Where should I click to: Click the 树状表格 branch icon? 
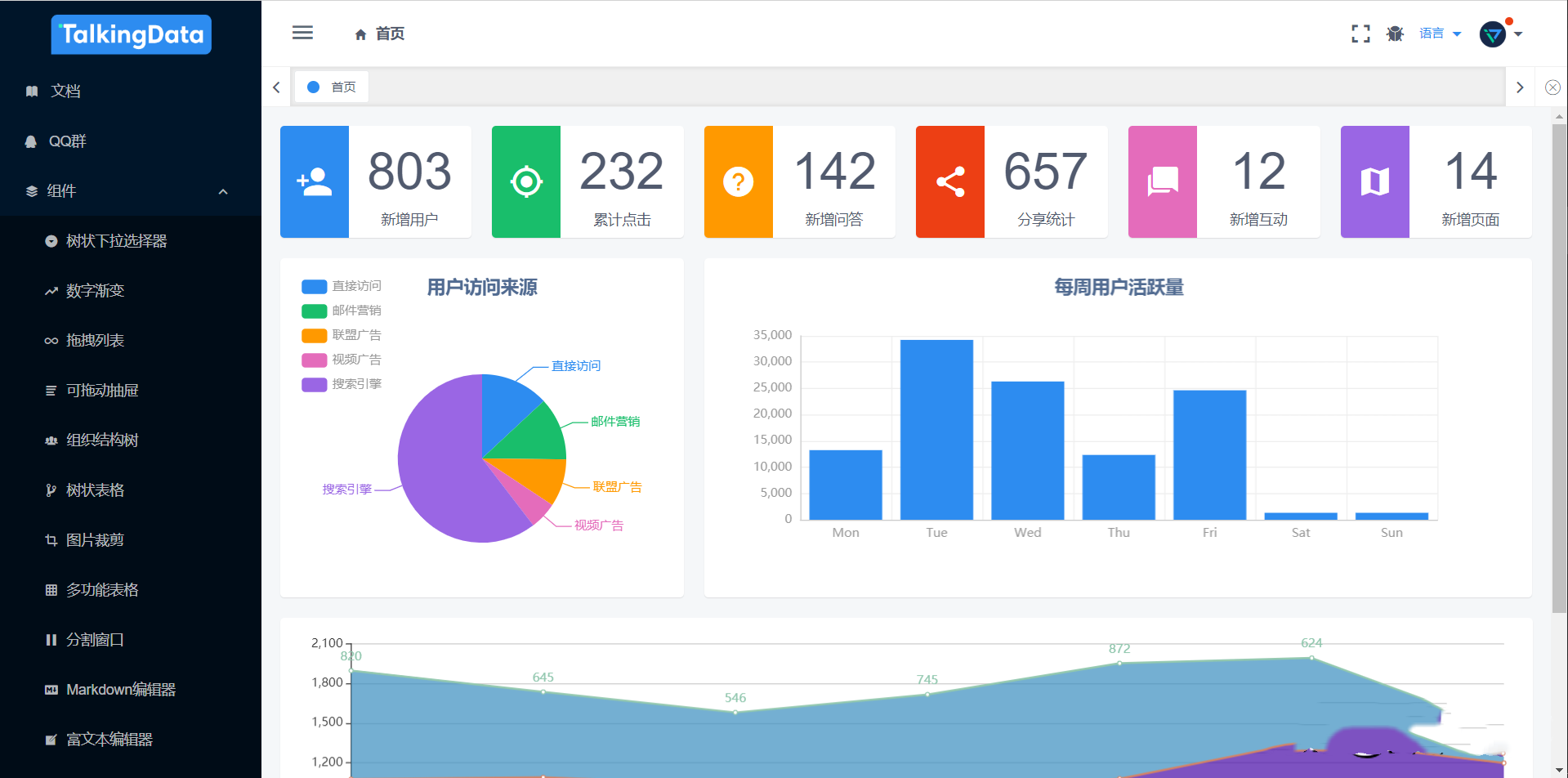[x=51, y=490]
